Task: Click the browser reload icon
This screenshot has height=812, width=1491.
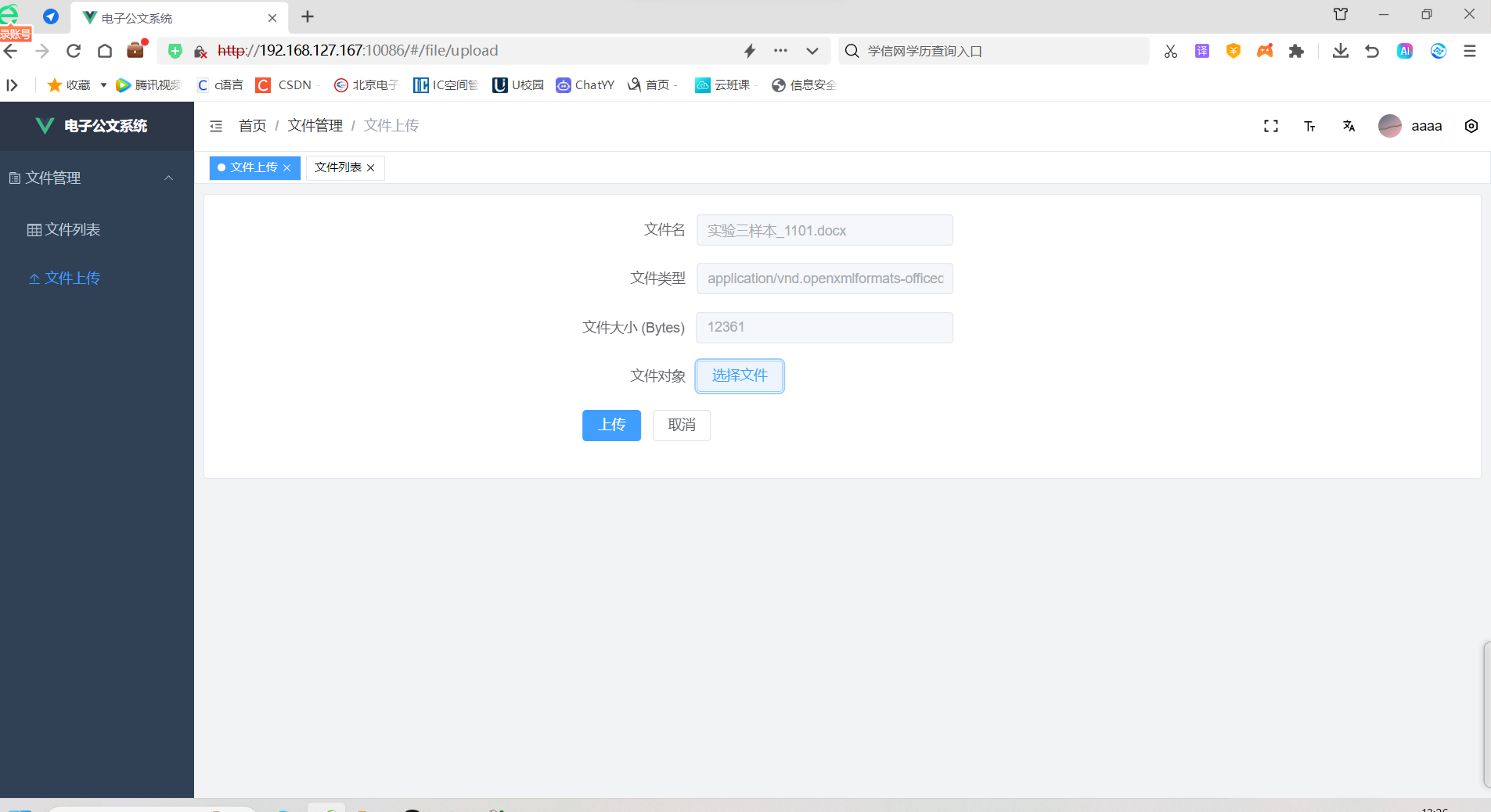Action: click(x=74, y=51)
